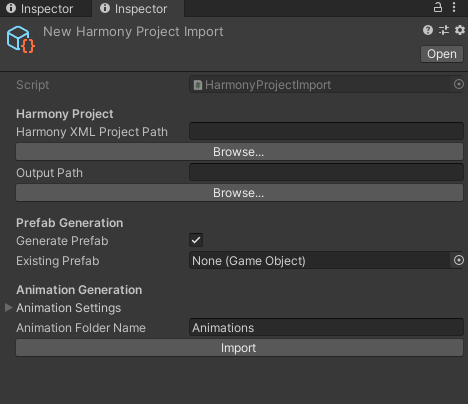Click the Animation Folder Name field
The height and width of the screenshot is (404, 468).
pos(326,327)
